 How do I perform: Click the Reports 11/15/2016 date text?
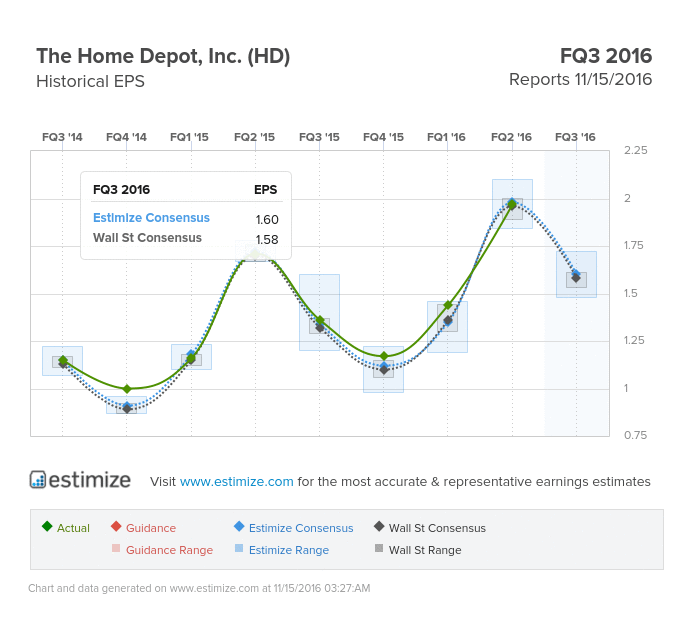pyautogui.click(x=580, y=80)
